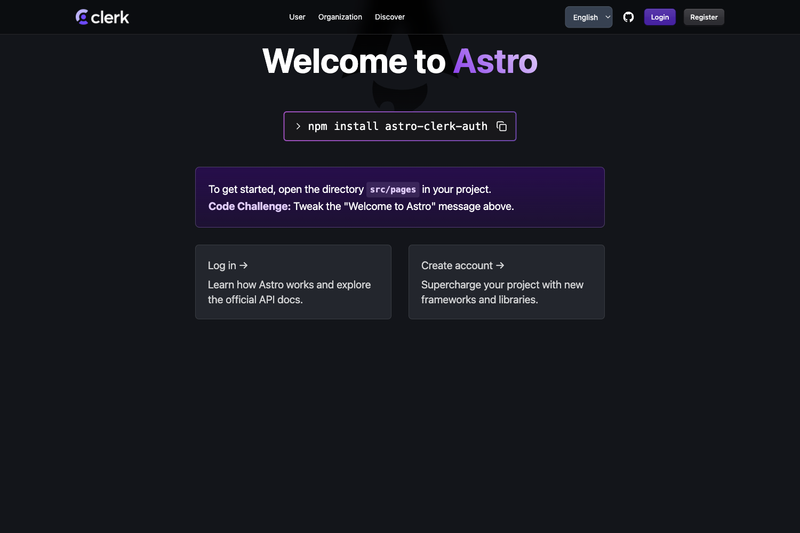Open the User menu item

click(297, 17)
